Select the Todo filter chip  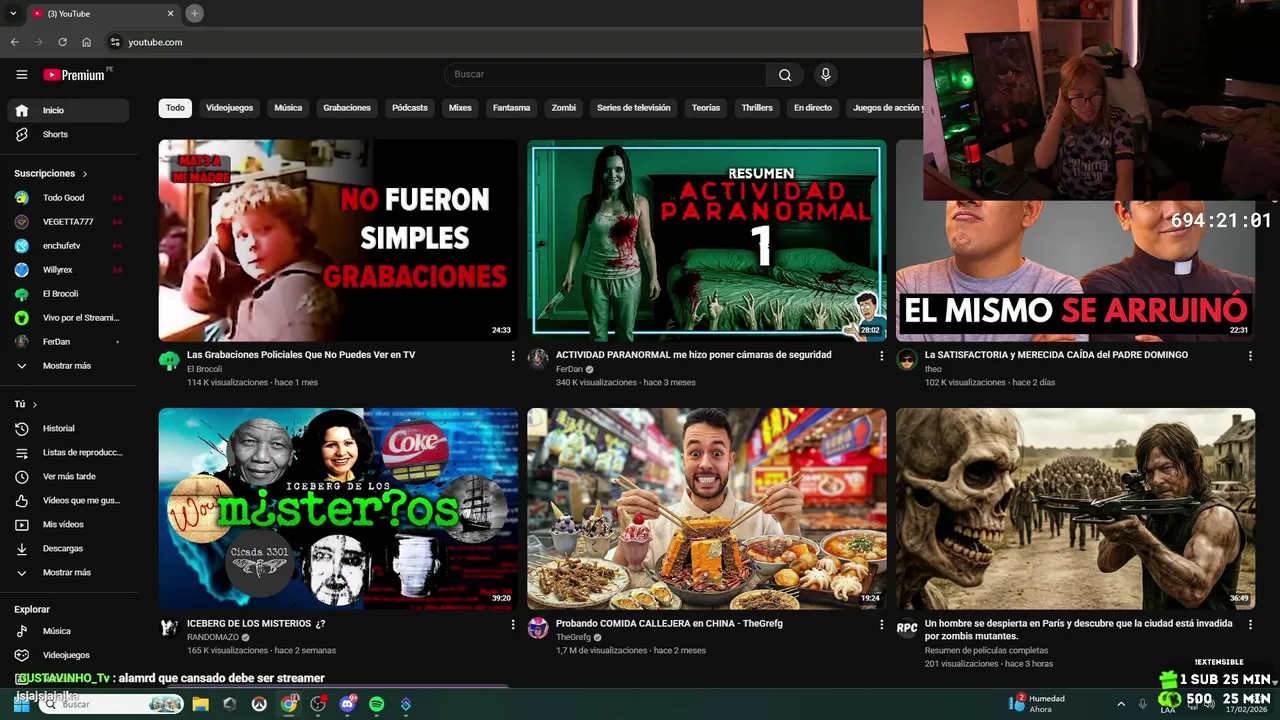pos(175,108)
